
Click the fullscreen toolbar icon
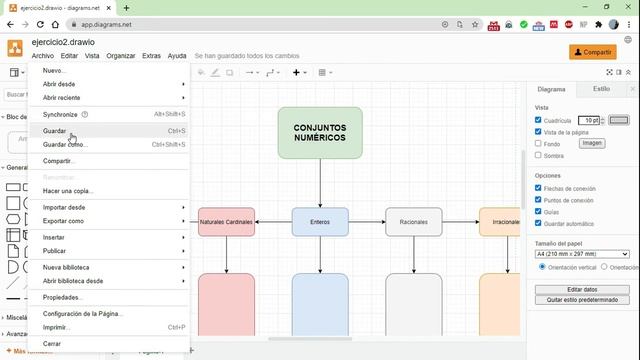[609, 72]
